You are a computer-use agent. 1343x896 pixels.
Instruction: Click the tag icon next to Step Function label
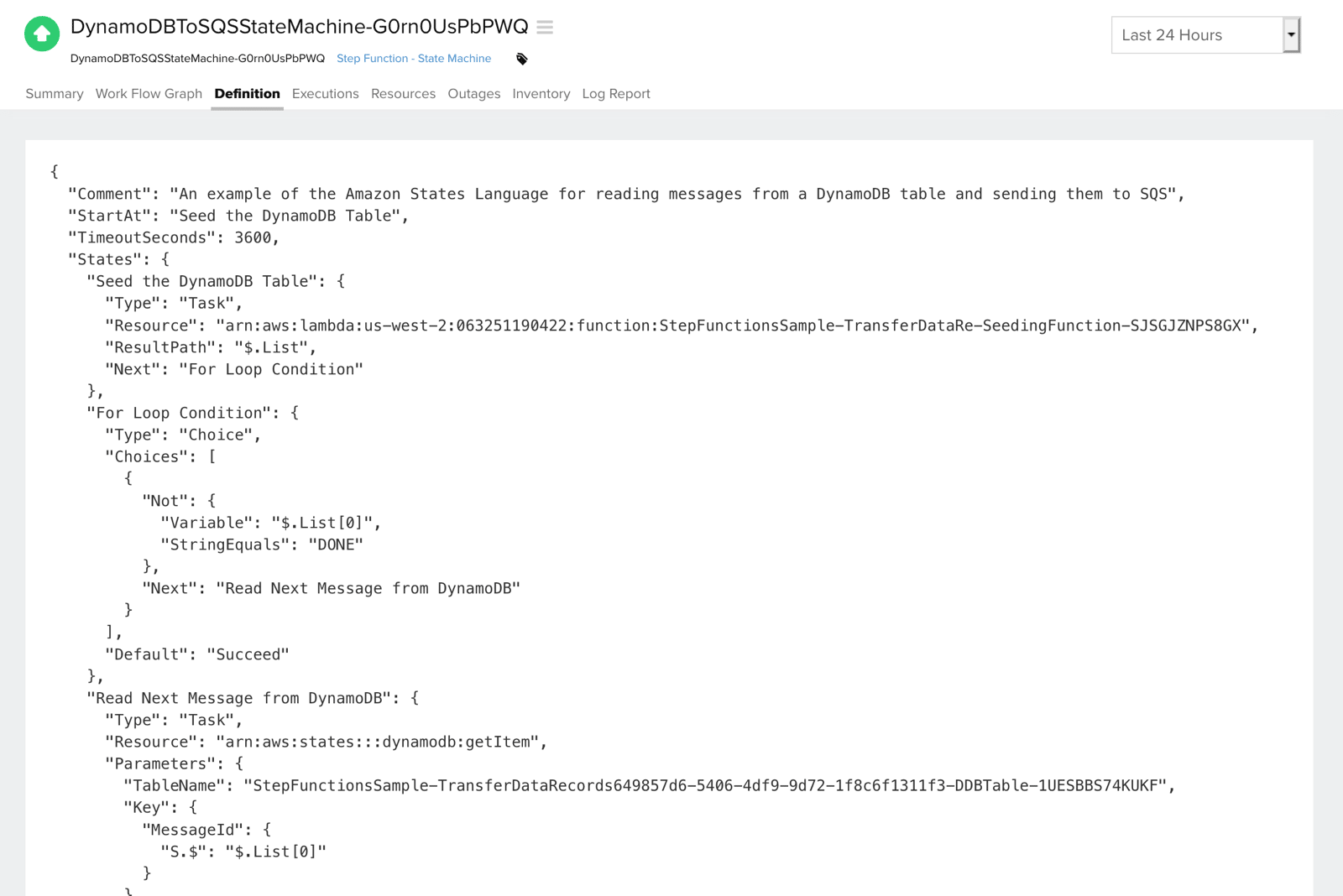pos(522,59)
